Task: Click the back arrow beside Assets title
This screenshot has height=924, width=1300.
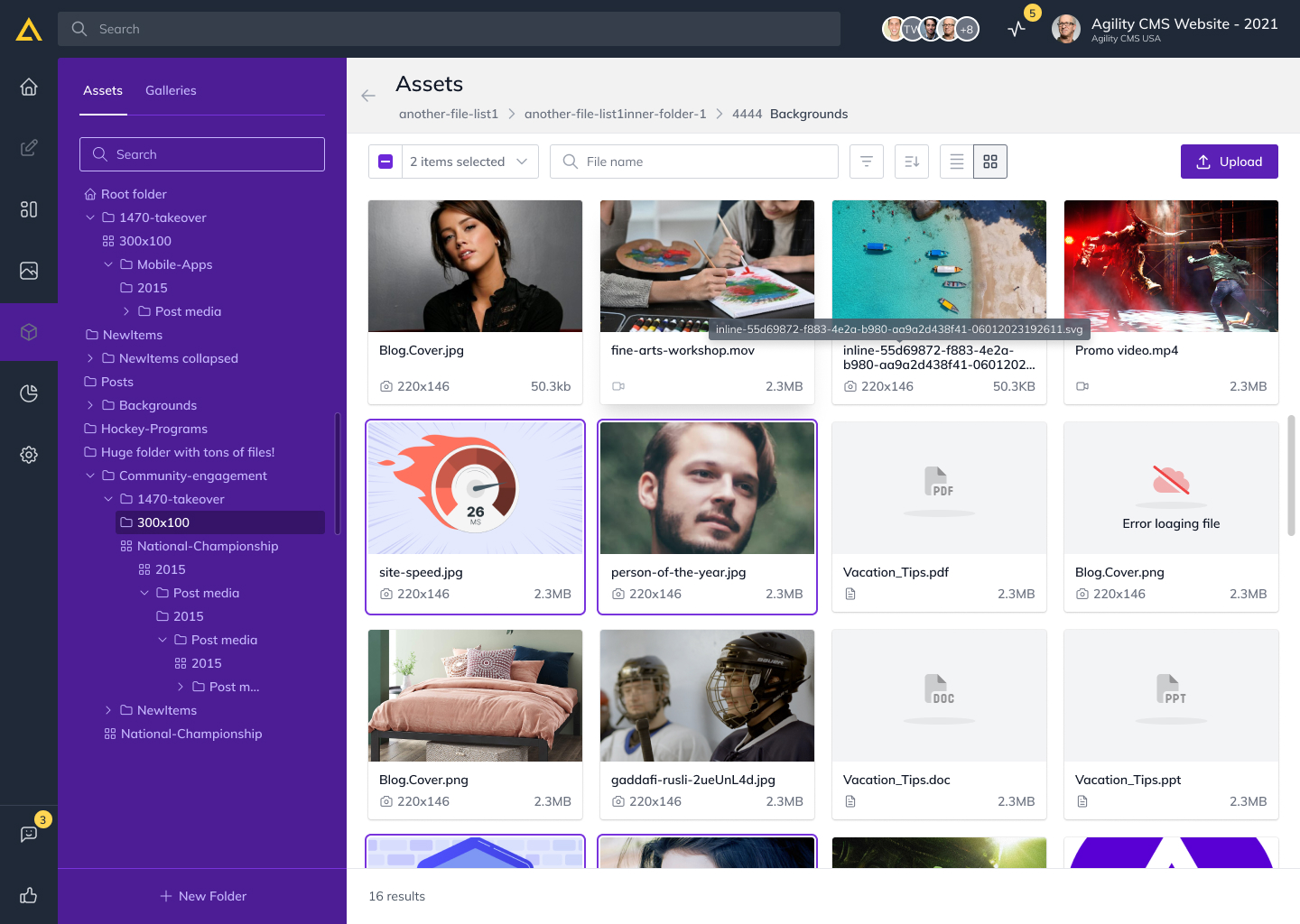Action: (x=368, y=96)
